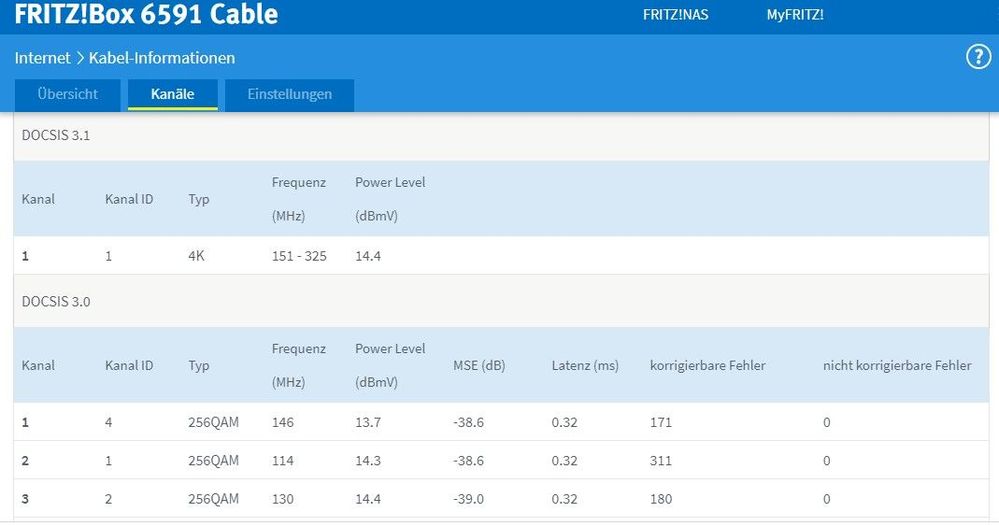Click nicht korrigierbare Fehler column header
Screen dimensions: 999x525
(897, 366)
